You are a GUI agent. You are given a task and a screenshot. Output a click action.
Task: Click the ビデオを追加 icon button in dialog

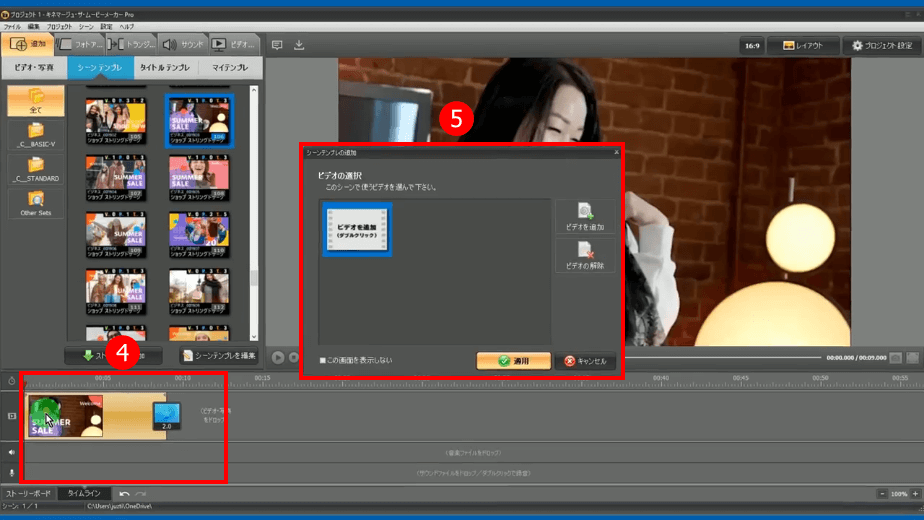click(x=585, y=218)
